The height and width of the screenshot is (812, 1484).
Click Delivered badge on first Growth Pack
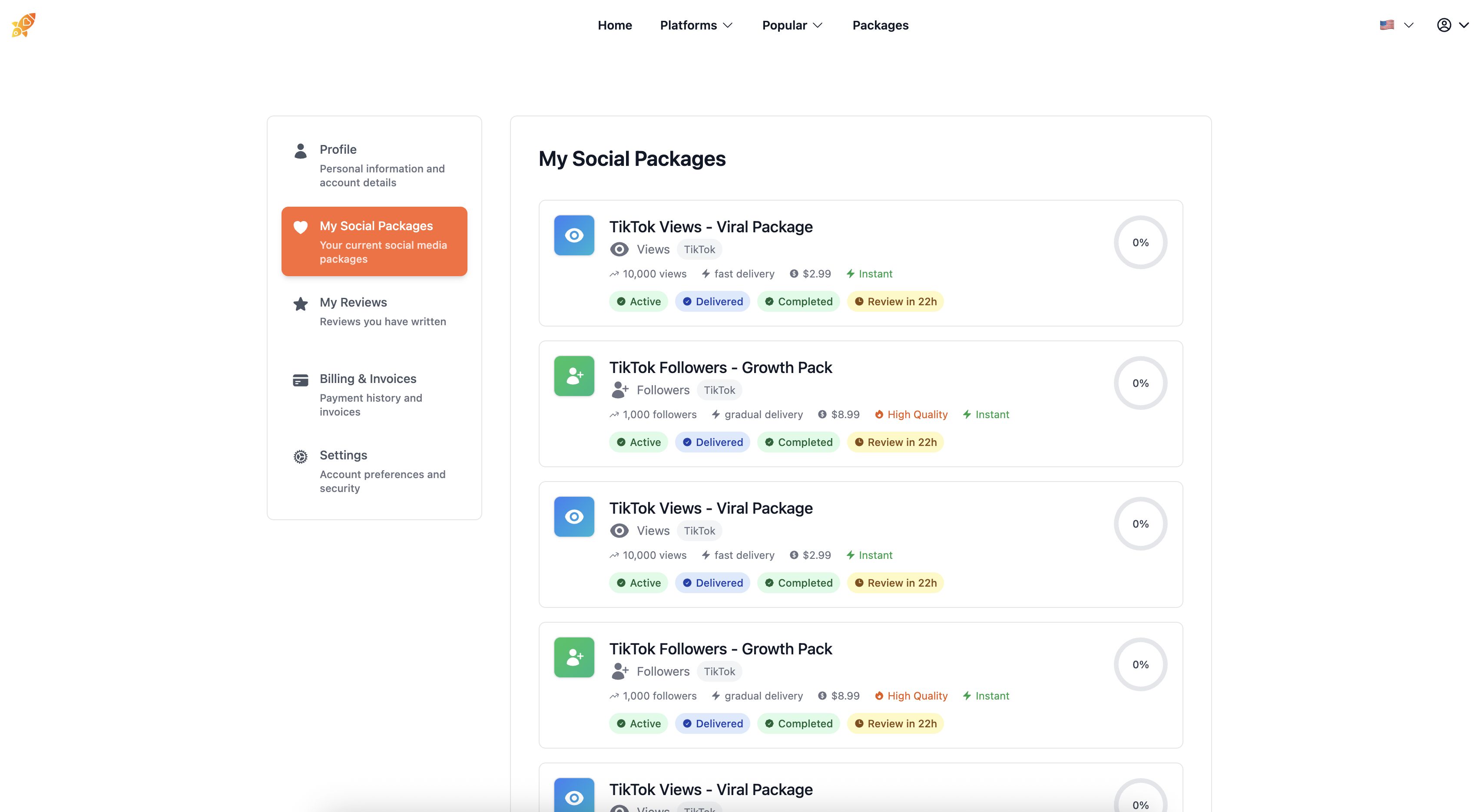(x=712, y=442)
